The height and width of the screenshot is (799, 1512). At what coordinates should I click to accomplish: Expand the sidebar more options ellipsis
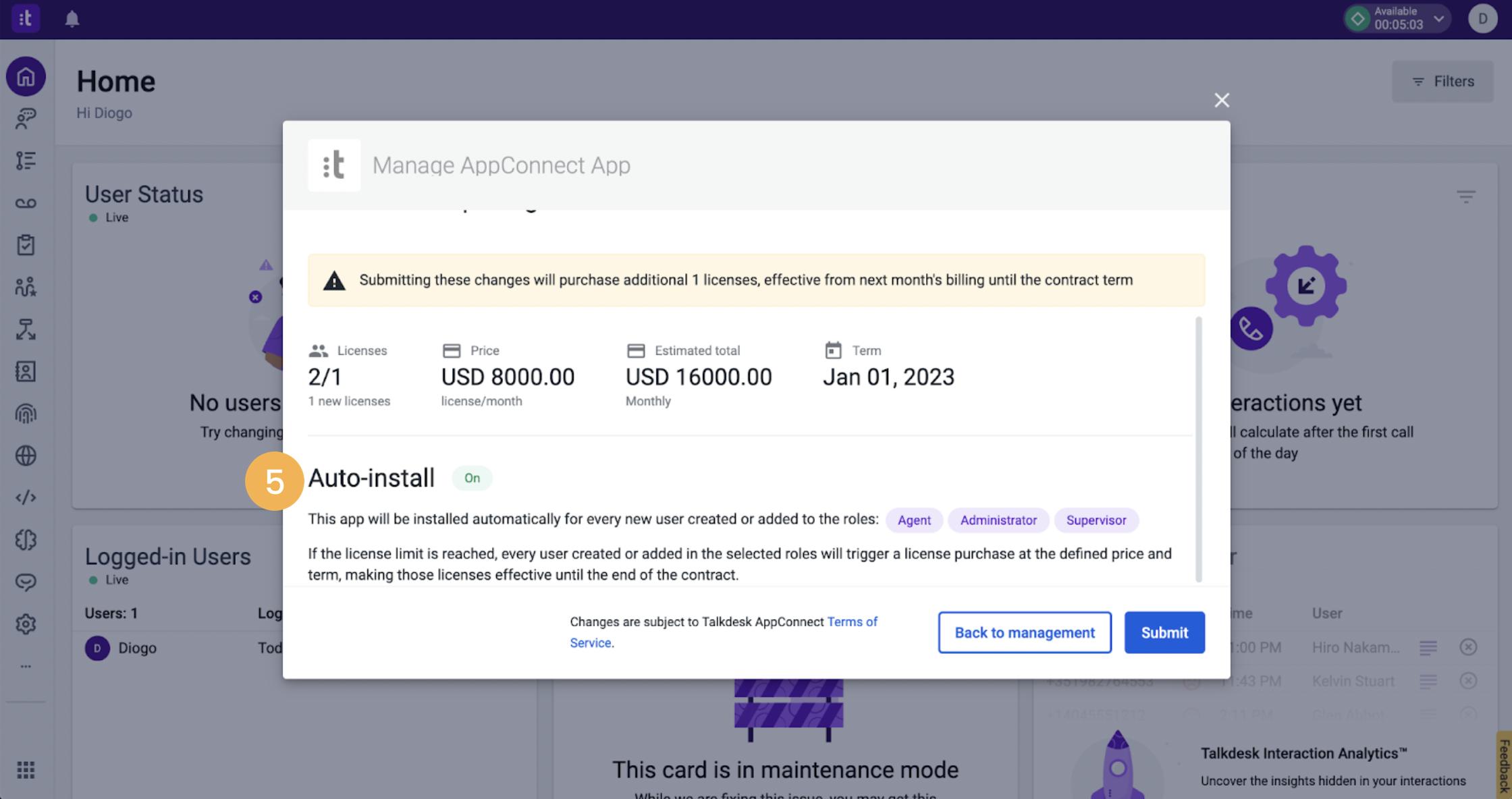coord(26,666)
